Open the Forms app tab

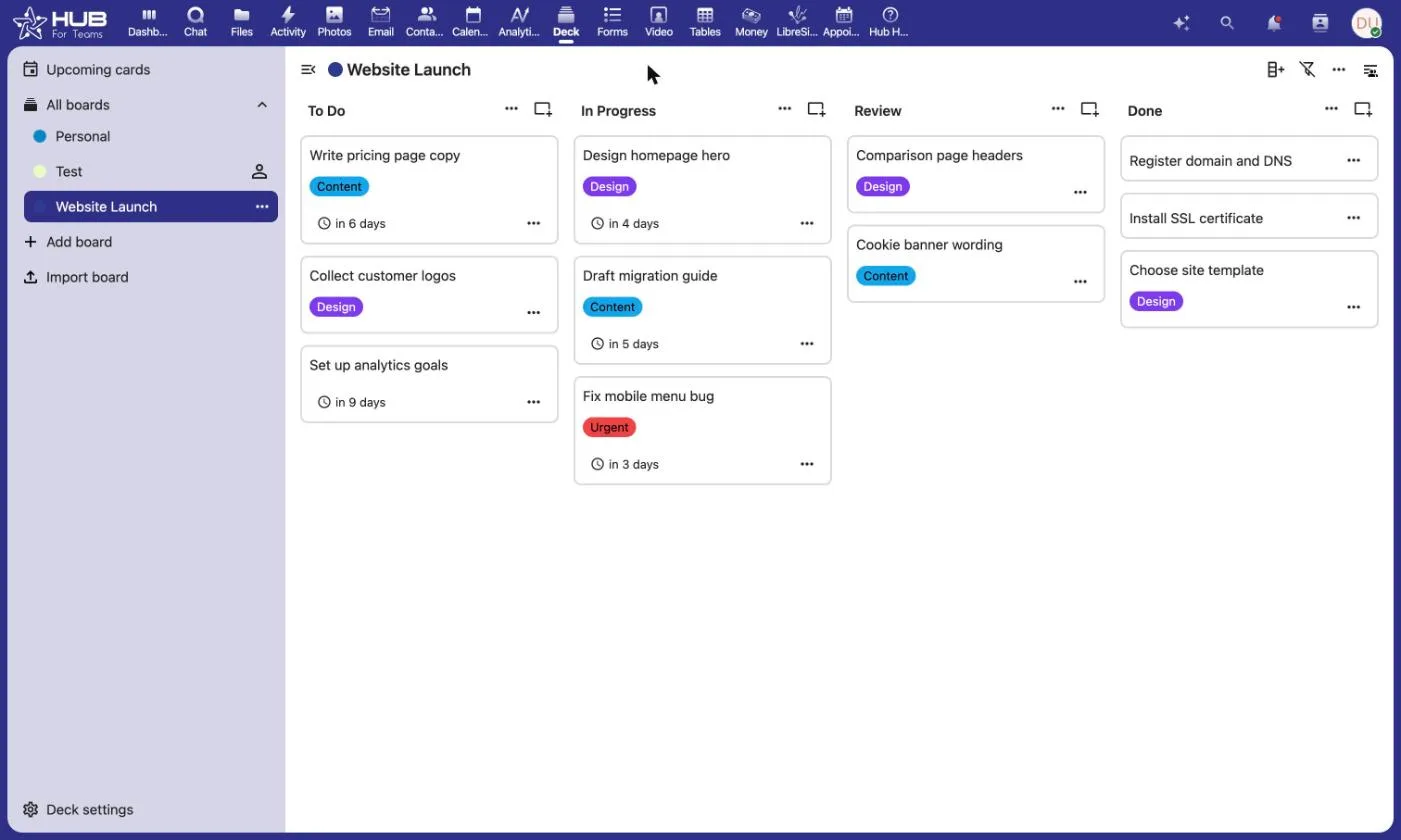[612, 21]
